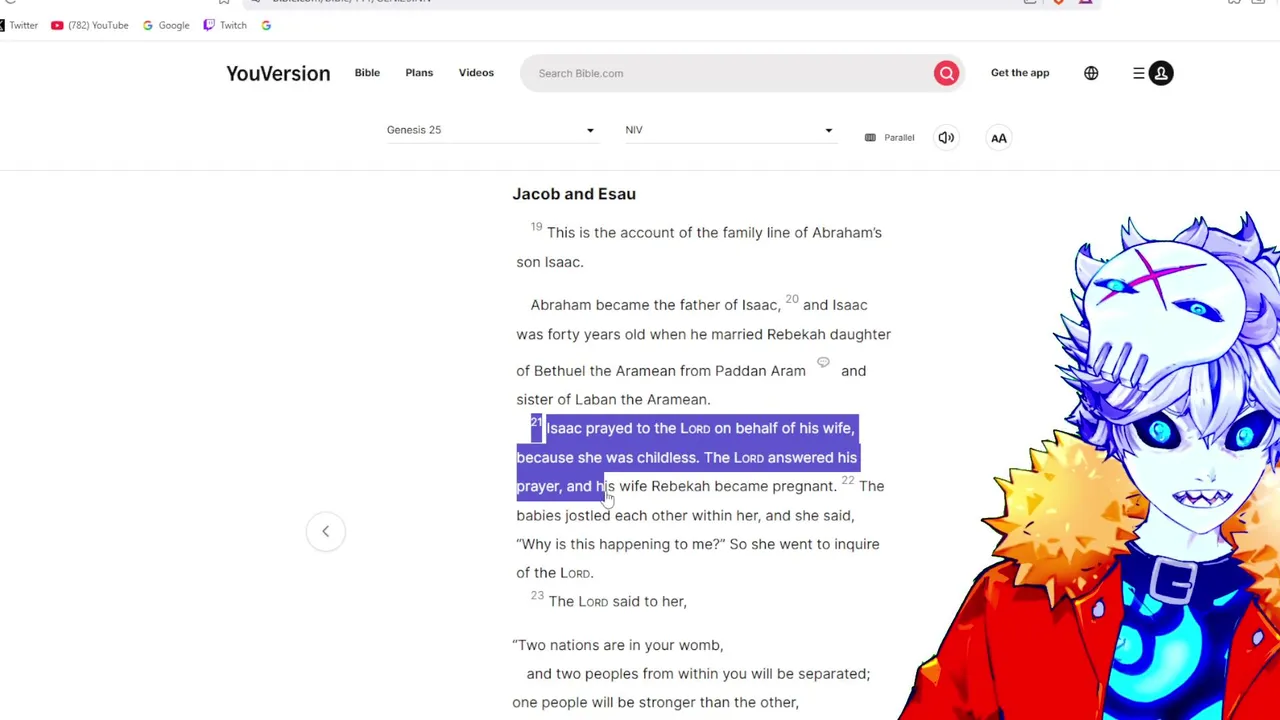Play audio Bible with speaker icon

pyautogui.click(x=946, y=138)
